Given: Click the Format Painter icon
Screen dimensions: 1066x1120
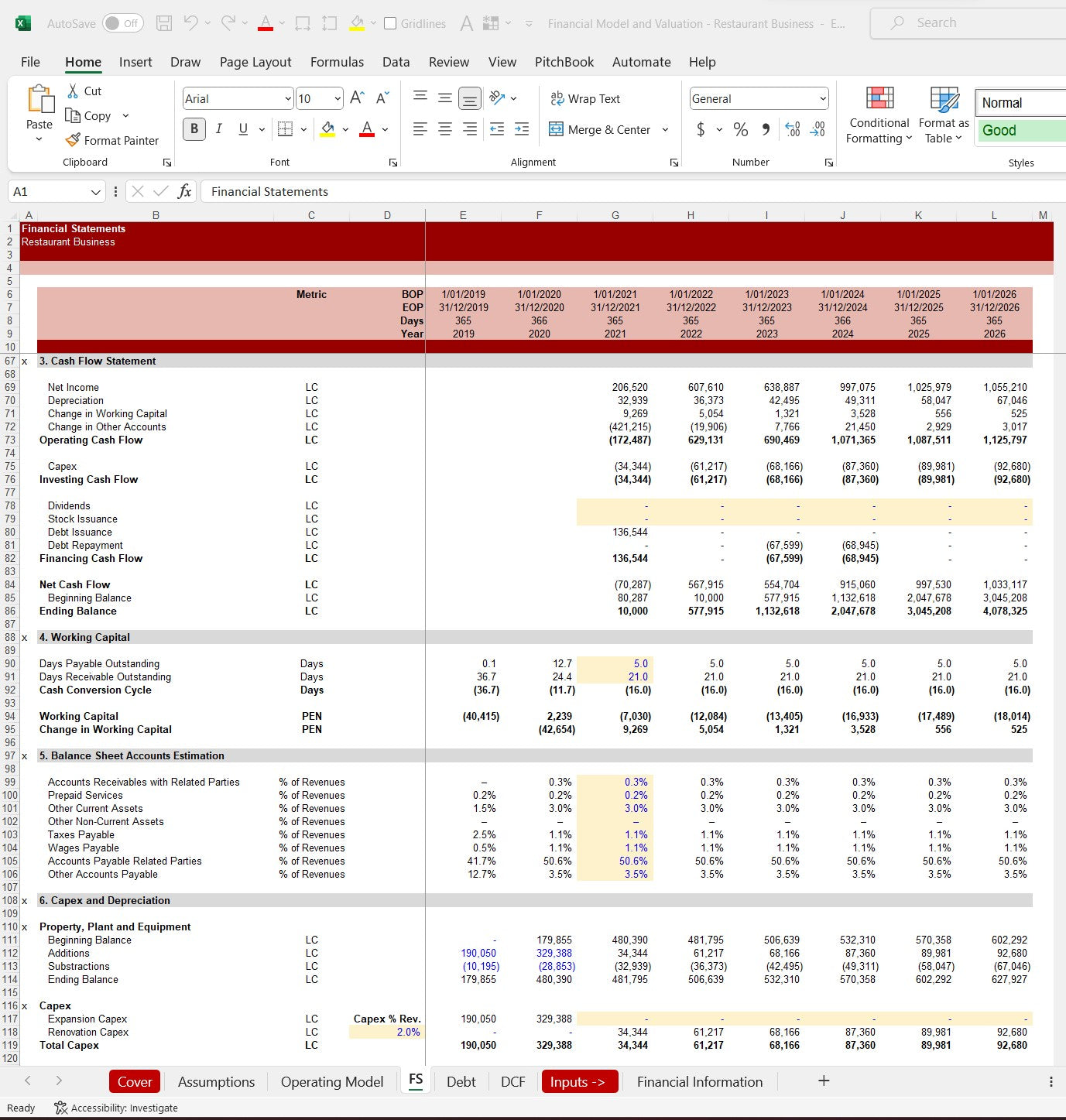Looking at the screenshot, I should 73,140.
